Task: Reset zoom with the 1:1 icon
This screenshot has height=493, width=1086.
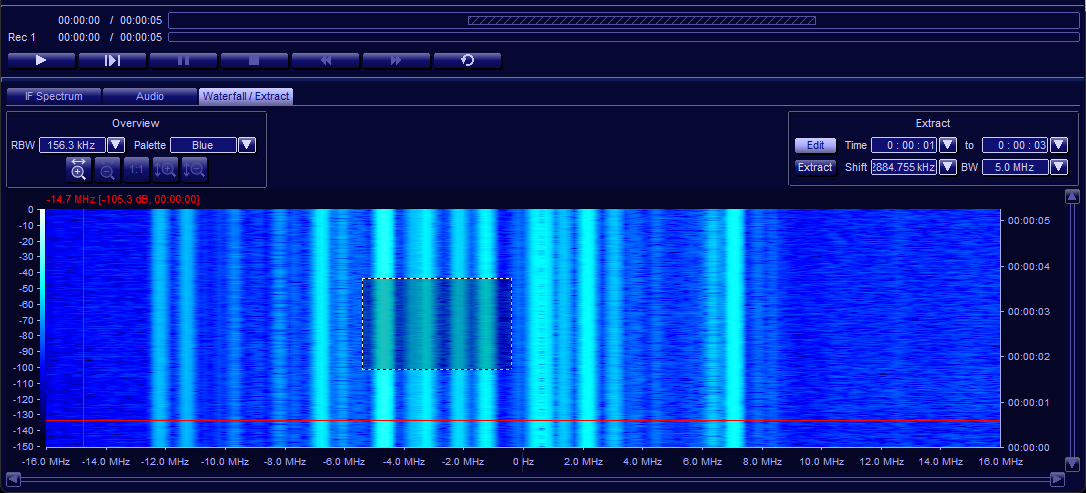Action: pos(137,169)
